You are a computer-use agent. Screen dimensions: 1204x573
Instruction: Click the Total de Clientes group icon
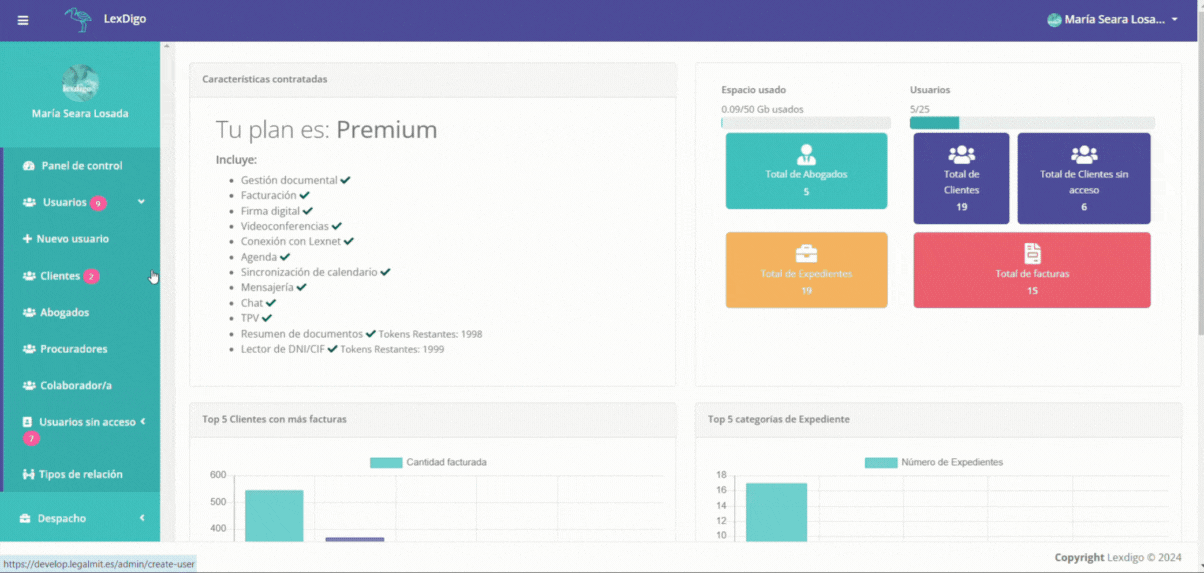[x=961, y=155]
